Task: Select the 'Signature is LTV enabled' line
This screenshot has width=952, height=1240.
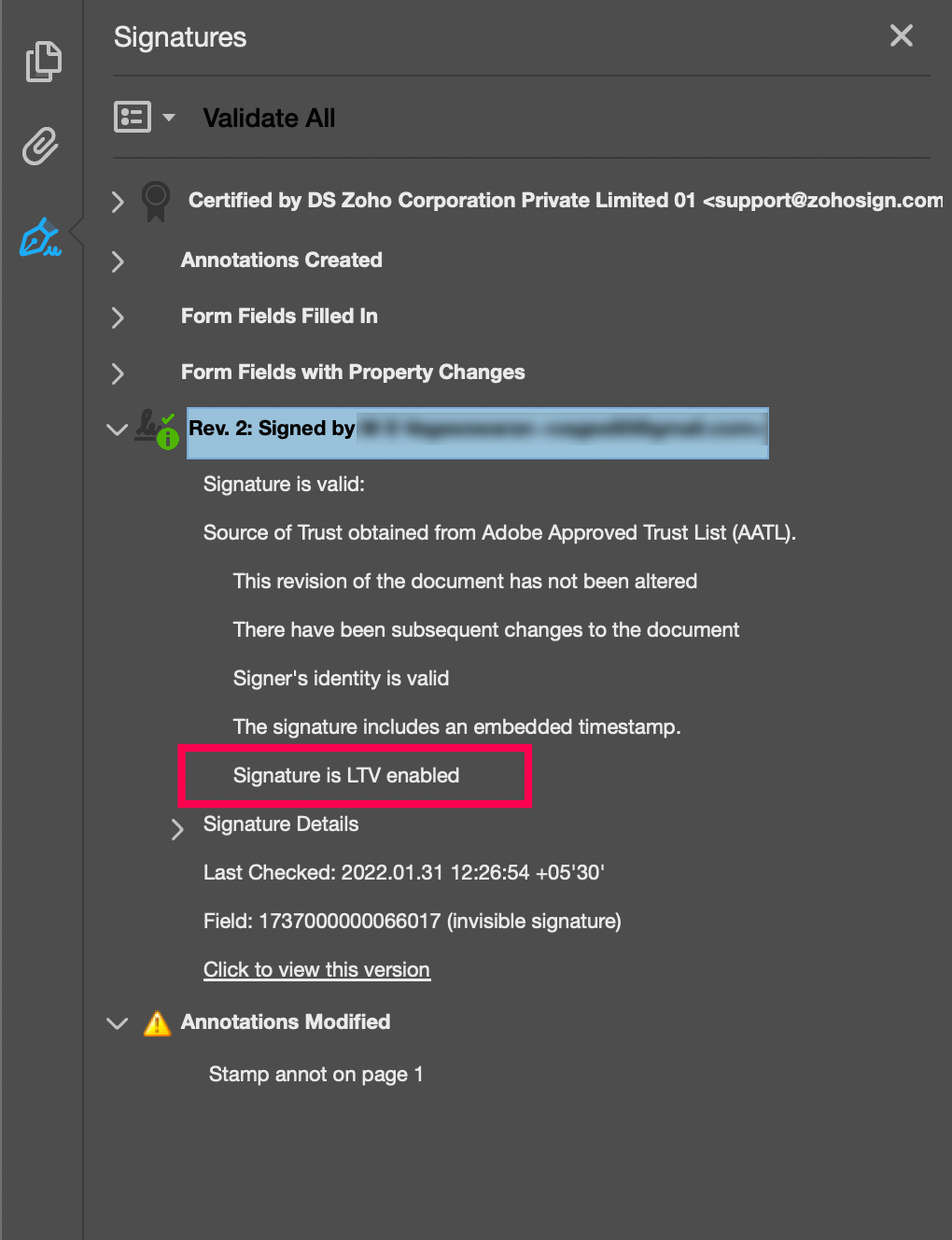Action: 346,776
